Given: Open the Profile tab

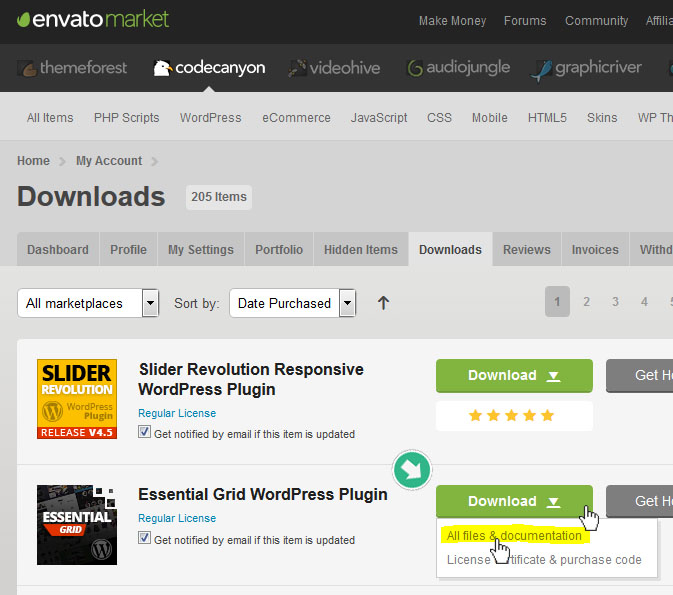Looking at the screenshot, I should pos(128,249).
